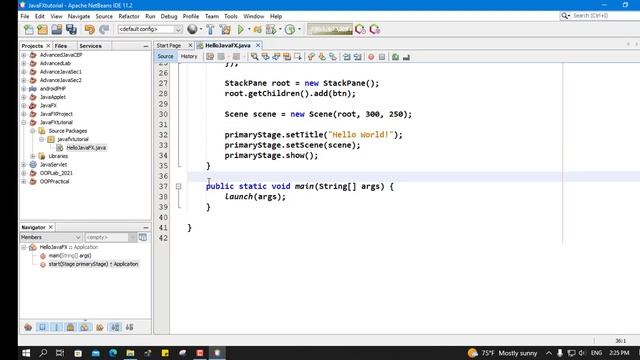
Task: Collapse the main method code fold
Action: click(178, 186)
